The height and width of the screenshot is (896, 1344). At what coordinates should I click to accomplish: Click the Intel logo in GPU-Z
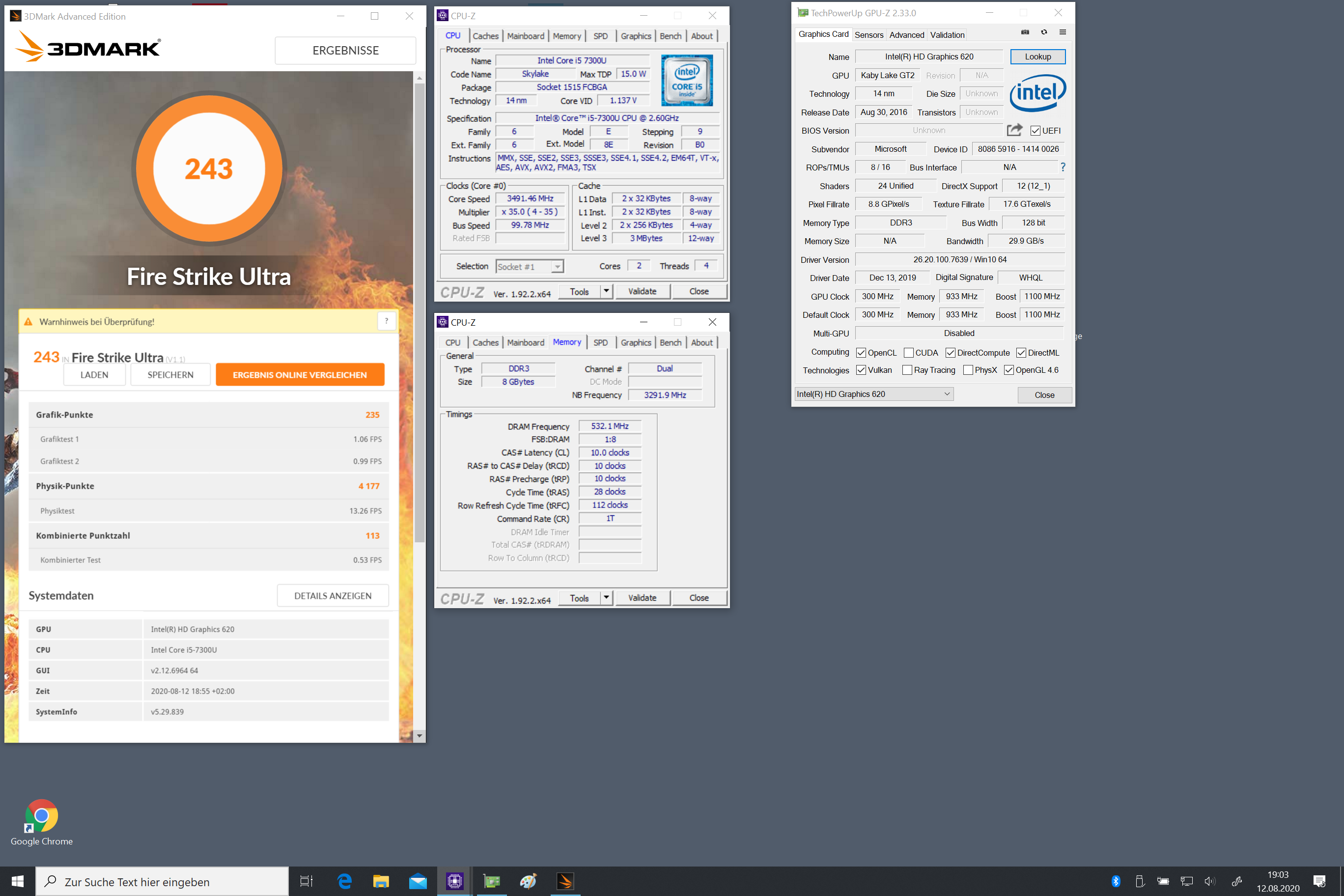pos(1037,92)
